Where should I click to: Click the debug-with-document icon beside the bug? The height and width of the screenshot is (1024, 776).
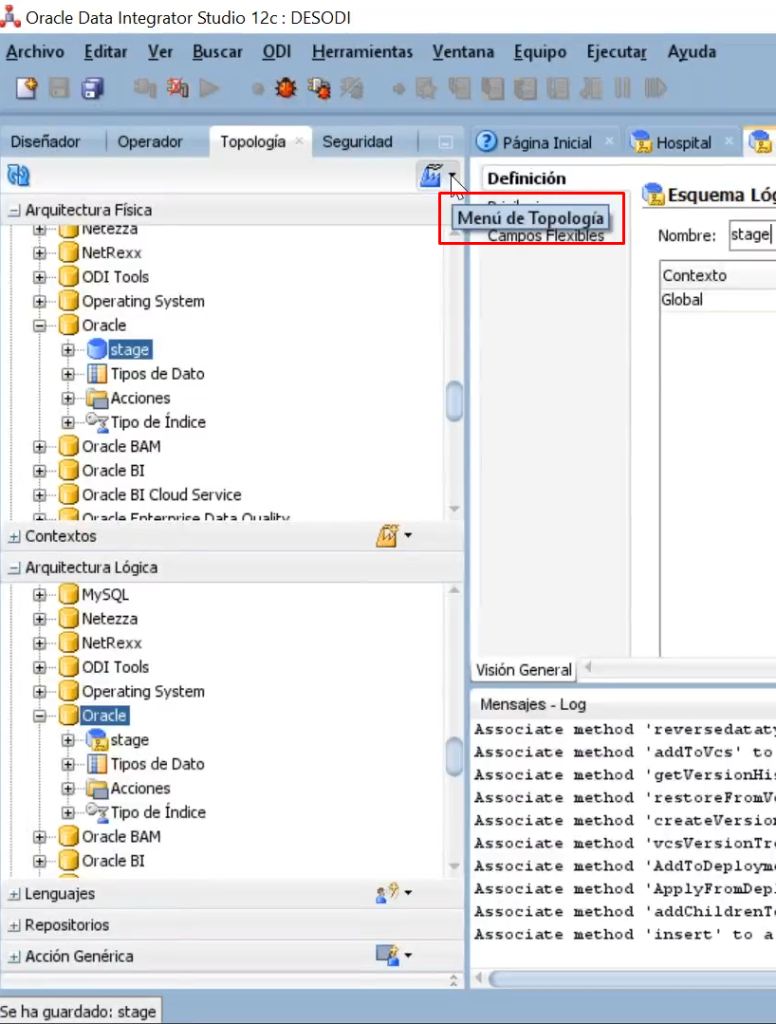click(x=319, y=88)
